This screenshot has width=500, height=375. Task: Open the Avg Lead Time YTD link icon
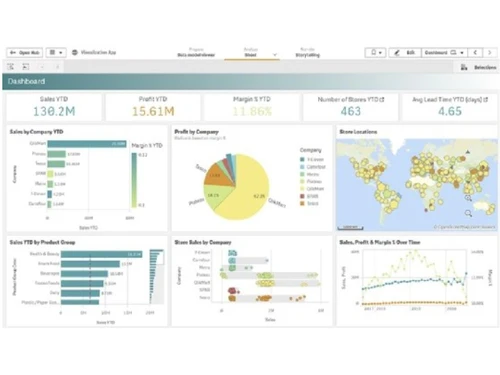486,99
